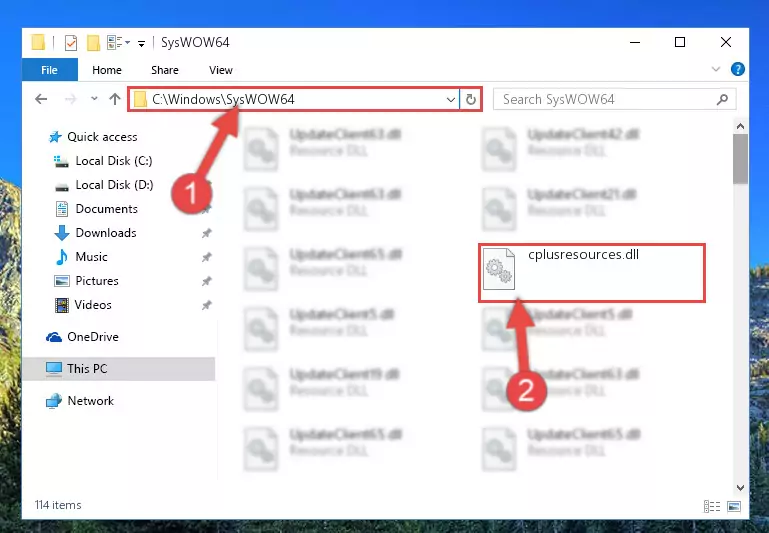Click the C:\Windows\SysWOW64 address bar
This screenshot has height=533, width=769.
[294, 99]
